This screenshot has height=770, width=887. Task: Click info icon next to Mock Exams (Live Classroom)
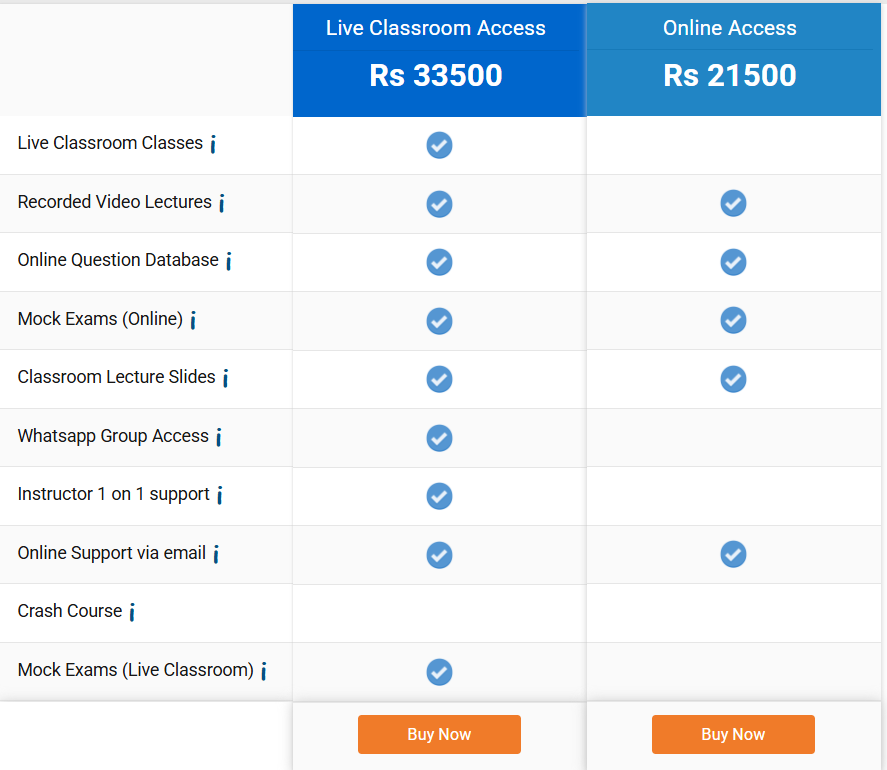pos(263,671)
